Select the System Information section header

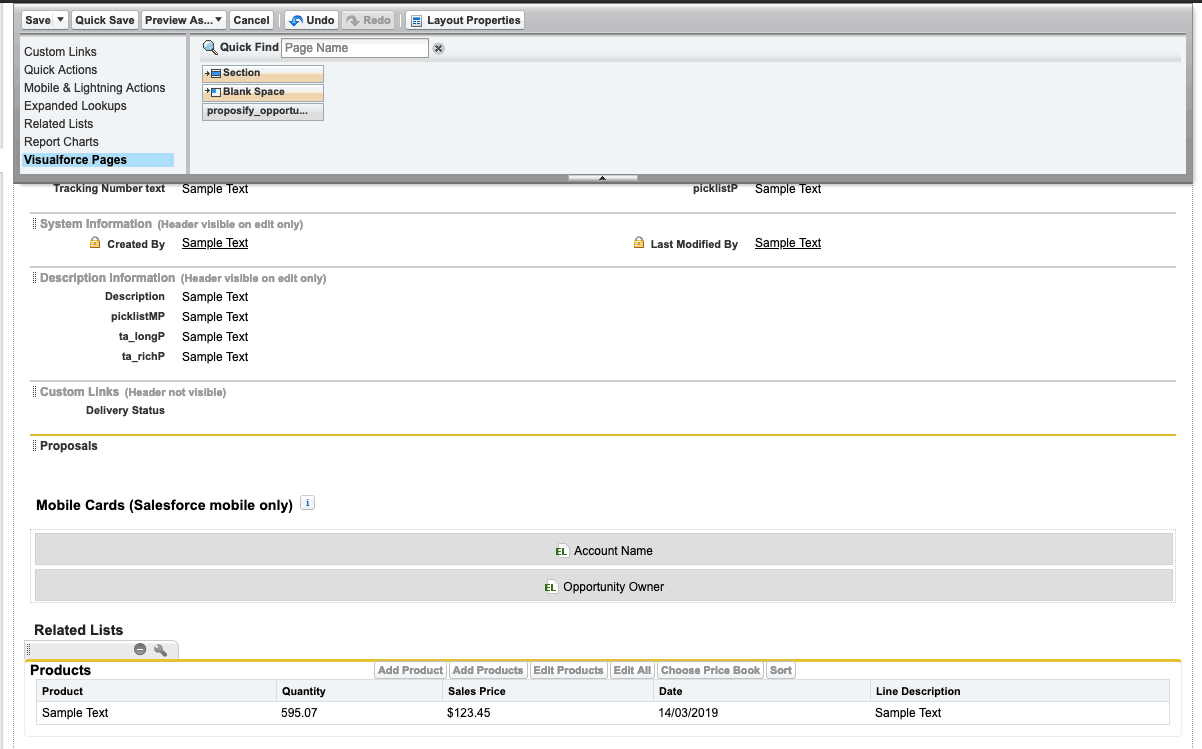pos(96,224)
